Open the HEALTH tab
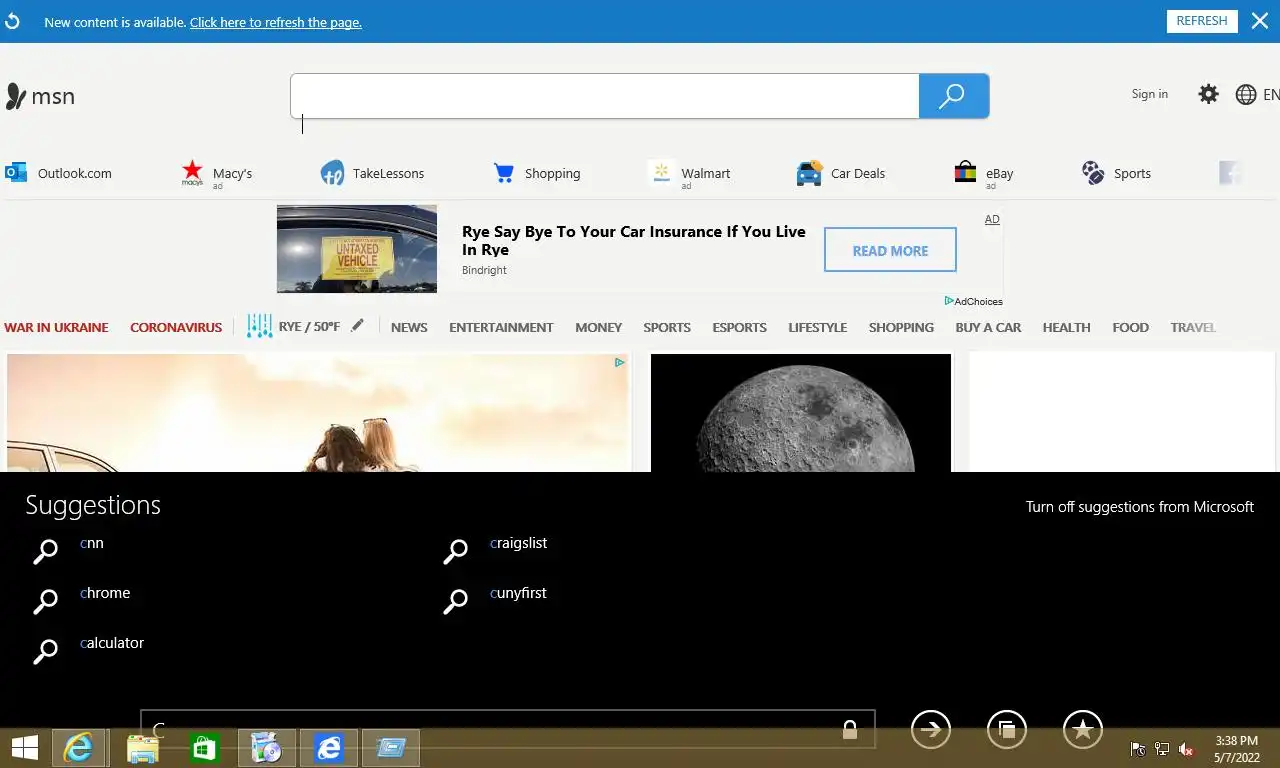Image resolution: width=1280 pixels, height=768 pixels. [x=1066, y=327]
